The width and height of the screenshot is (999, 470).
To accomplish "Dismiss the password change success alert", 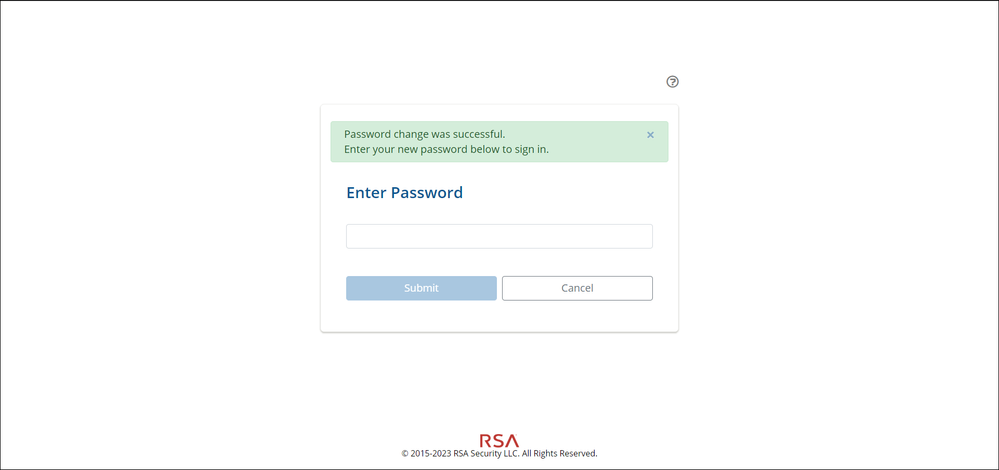I will (650, 135).
